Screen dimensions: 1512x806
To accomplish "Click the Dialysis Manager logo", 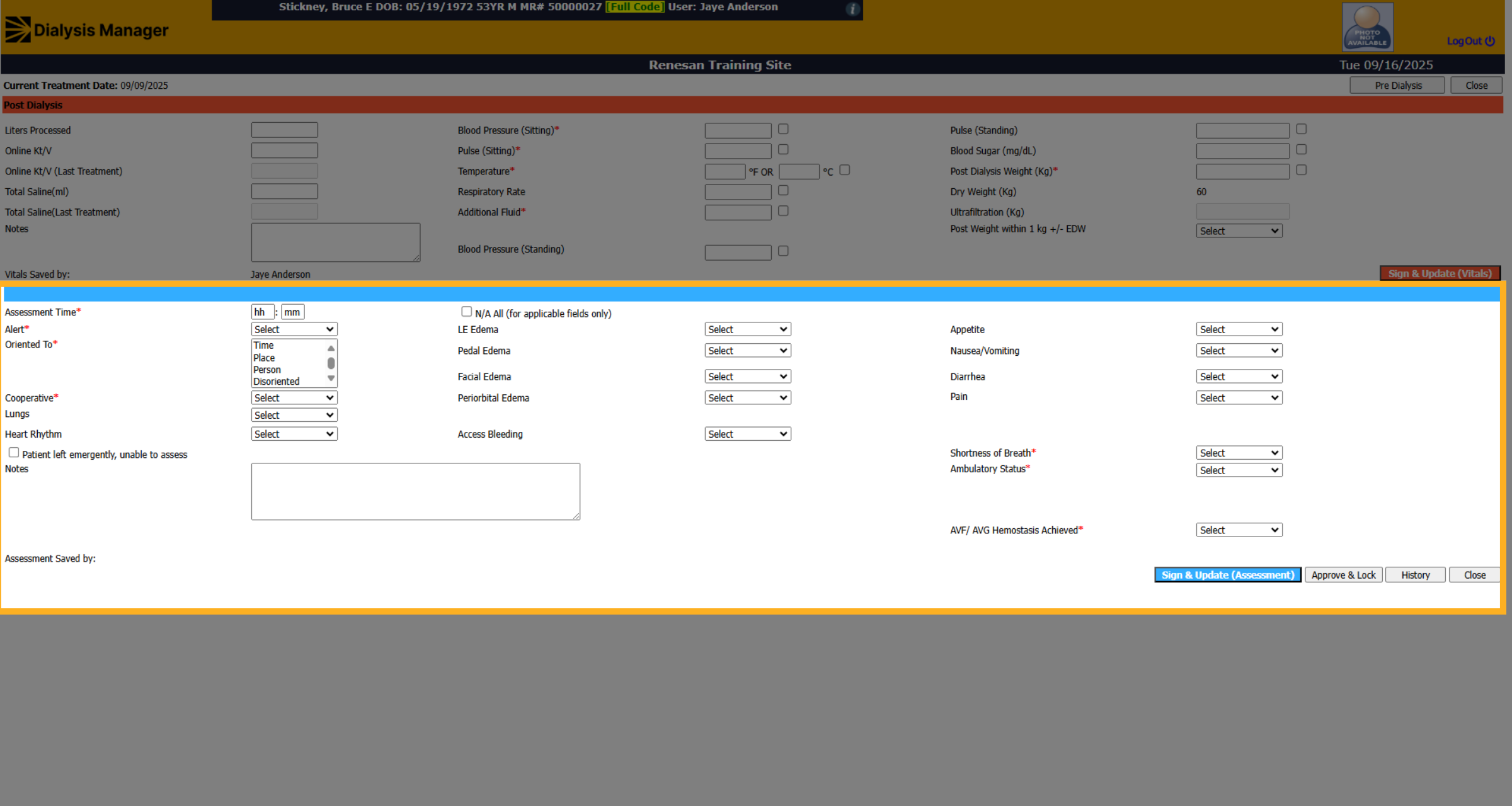I will pyautogui.click(x=87, y=30).
